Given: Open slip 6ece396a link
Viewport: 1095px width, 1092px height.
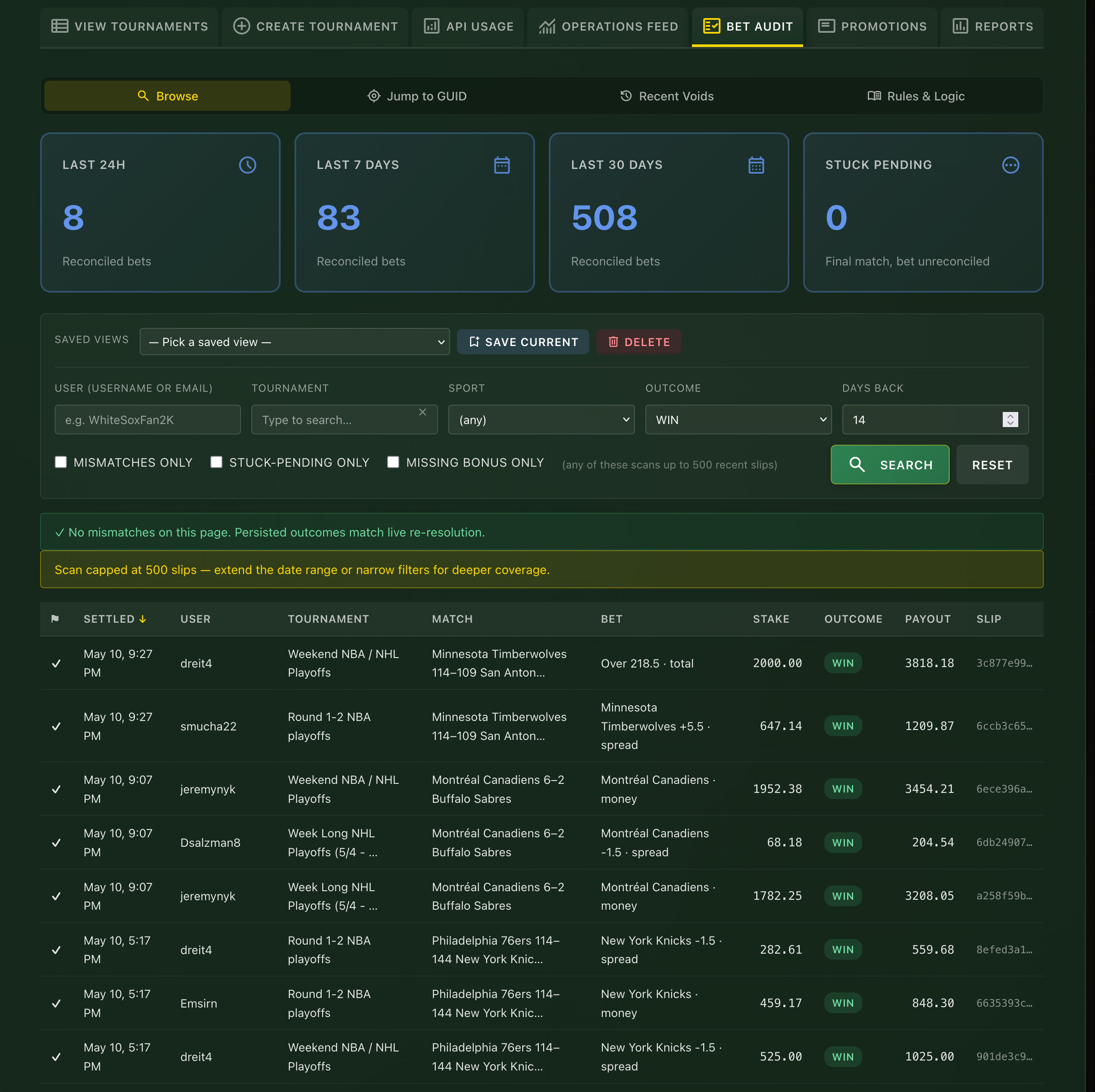Looking at the screenshot, I should pos(1004,789).
